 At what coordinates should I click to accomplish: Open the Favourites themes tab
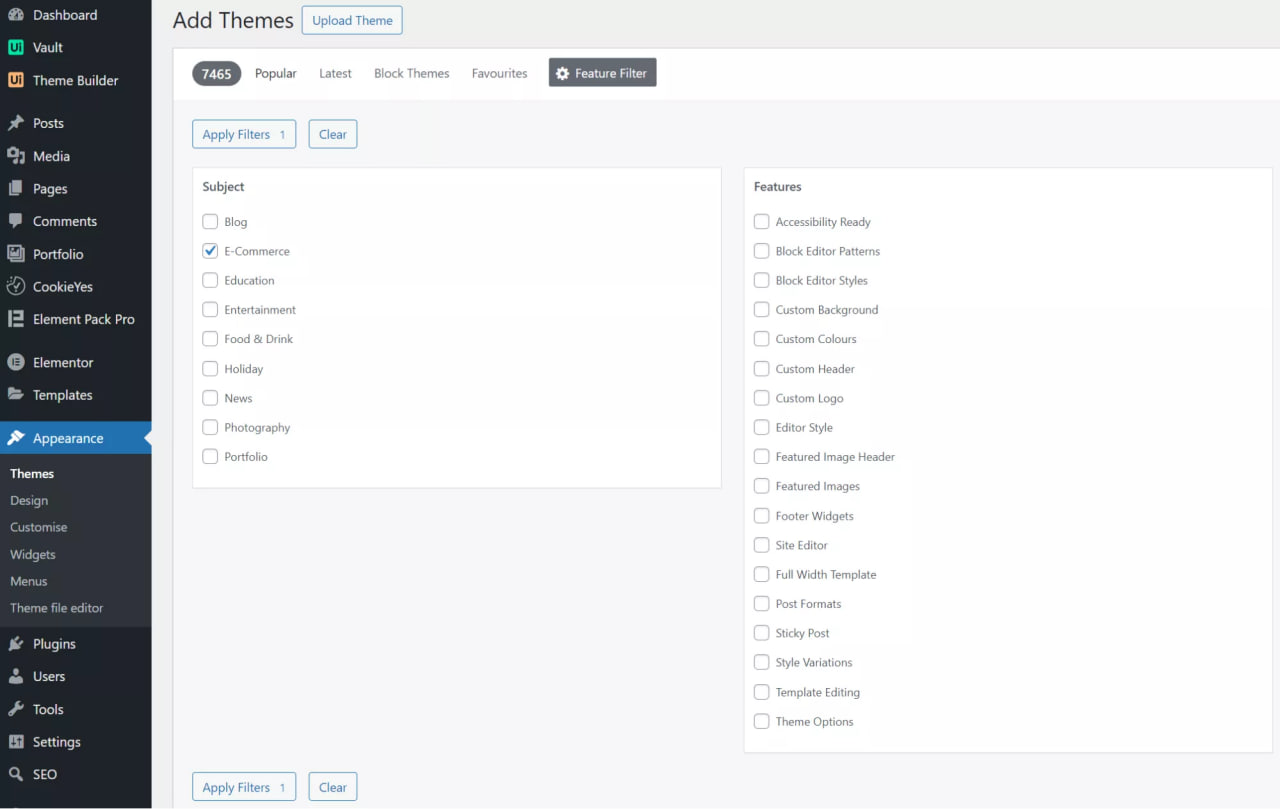click(x=499, y=72)
